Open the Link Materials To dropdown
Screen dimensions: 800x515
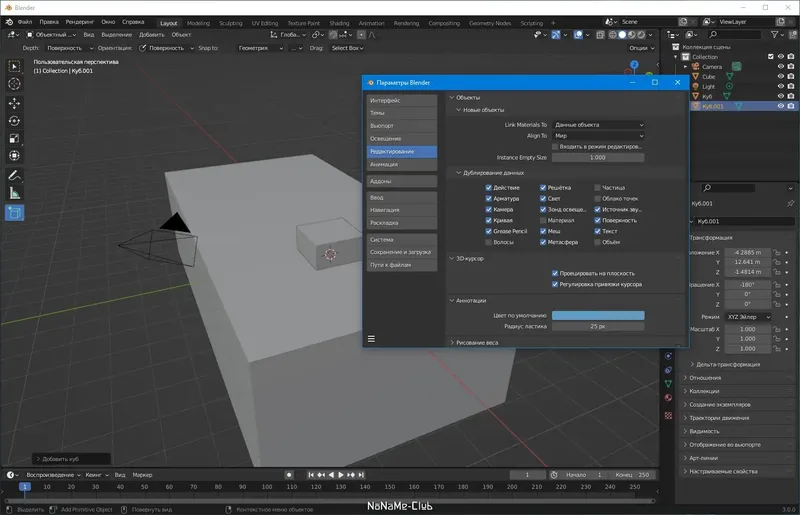(x=598, y=125)
